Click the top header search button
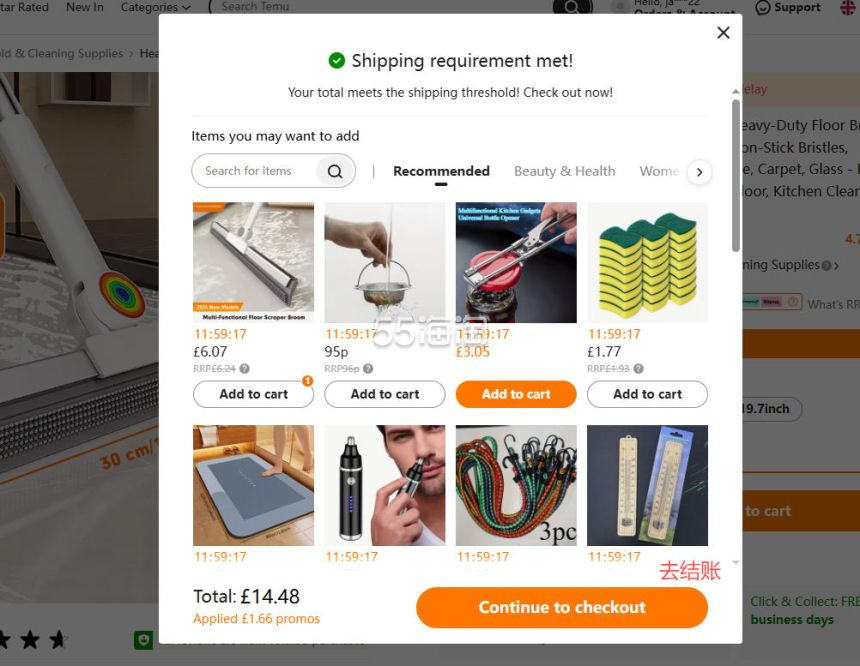The width and height of the screenshot is (860, 666). point(572,8)
